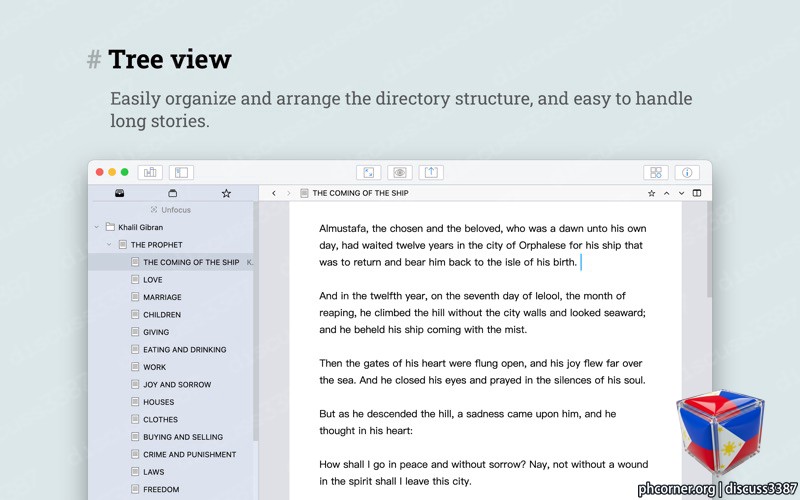800x500 pixels.
Task: Open the MARRIAGE chapter
Action: pos(162,297)
